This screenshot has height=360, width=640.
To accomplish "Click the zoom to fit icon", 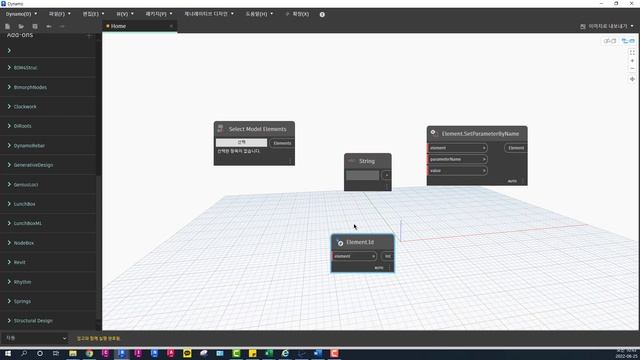I will [x=632, y=53].
